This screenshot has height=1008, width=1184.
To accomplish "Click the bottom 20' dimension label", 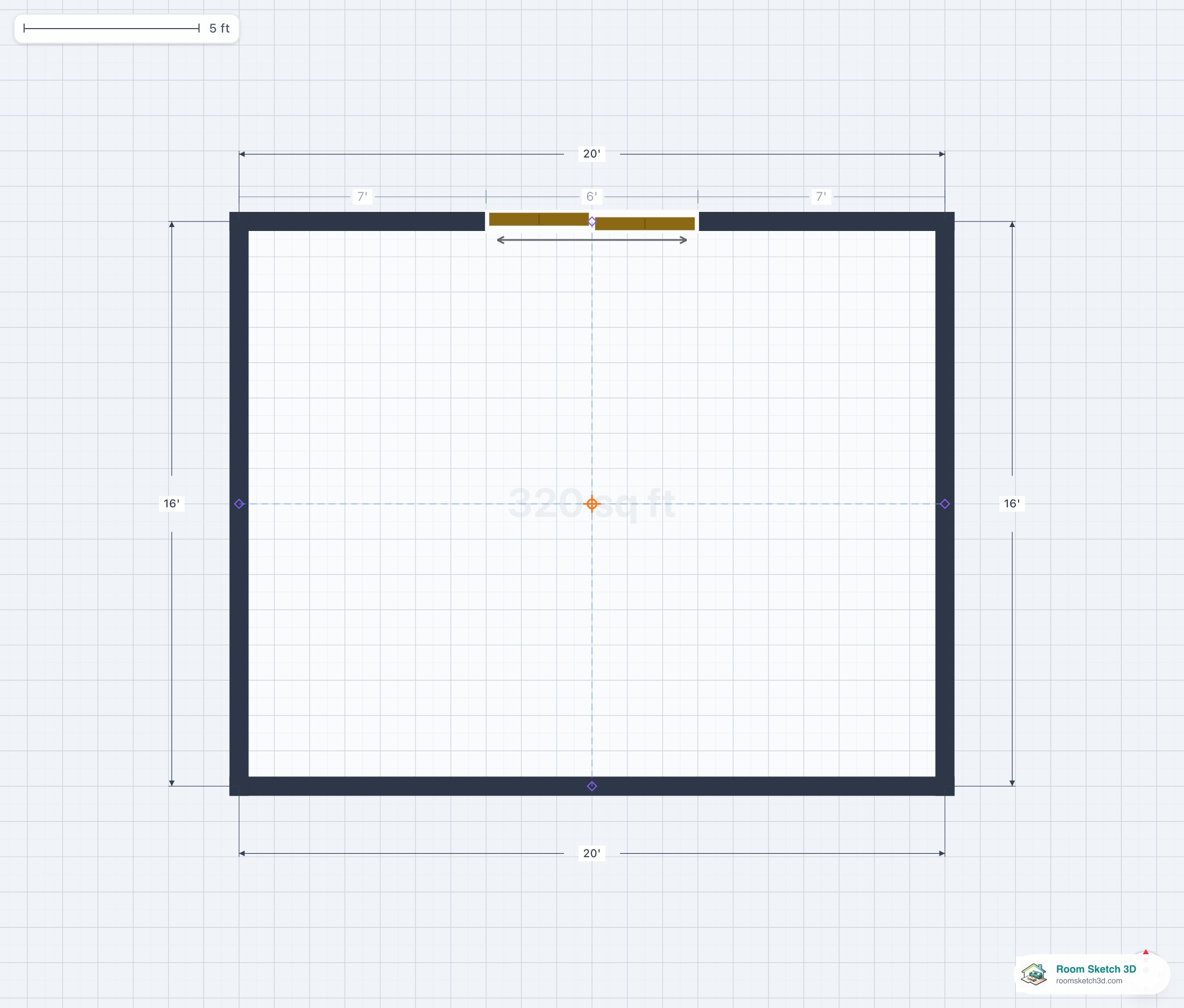I will (x=591, y=853).
